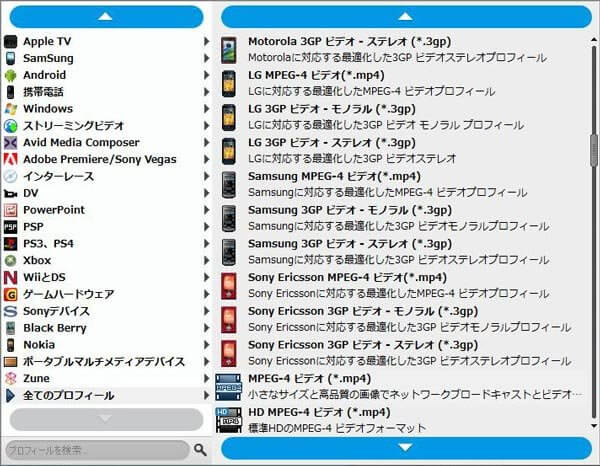Click the HD MPEG-4 film strip icon
600x466 pixels.
click(x=229, y=420)
